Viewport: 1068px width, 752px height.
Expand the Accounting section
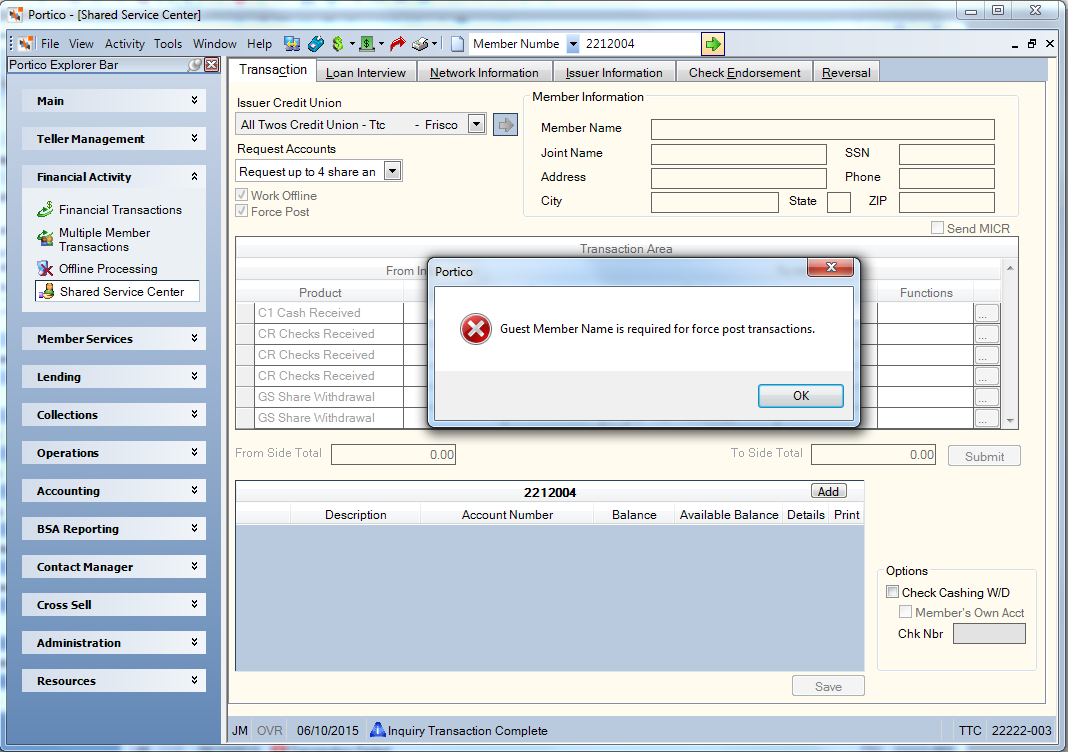pos(114,491)
